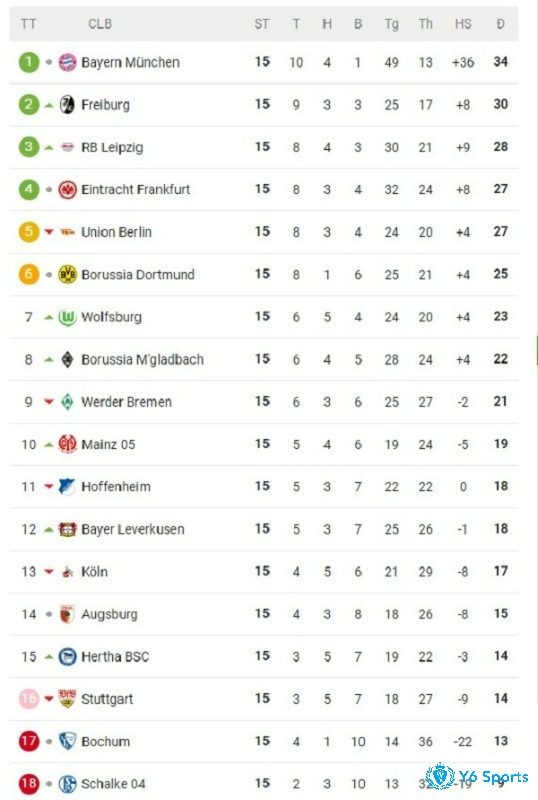Click the Đ points column header
Screen dimensions: 538x800
tap(501, 24)
